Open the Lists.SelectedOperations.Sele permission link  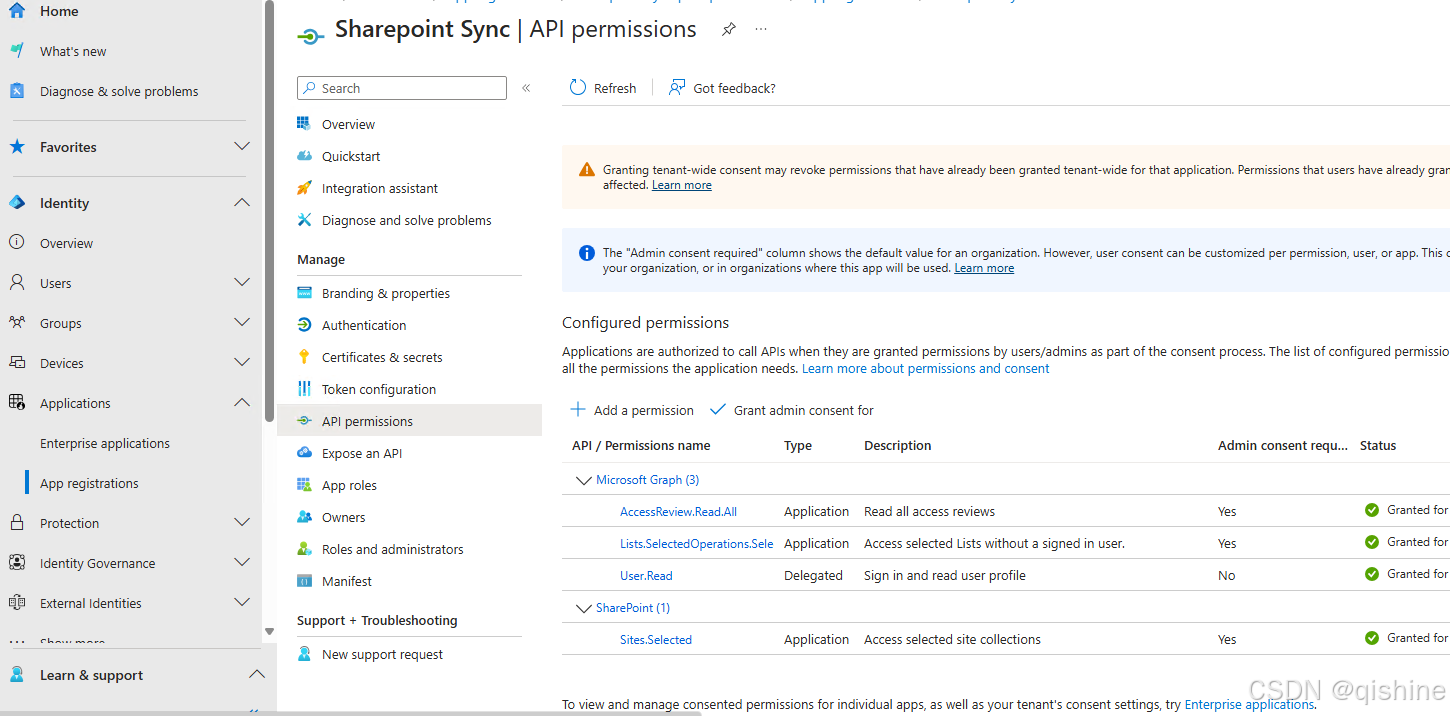696,543
